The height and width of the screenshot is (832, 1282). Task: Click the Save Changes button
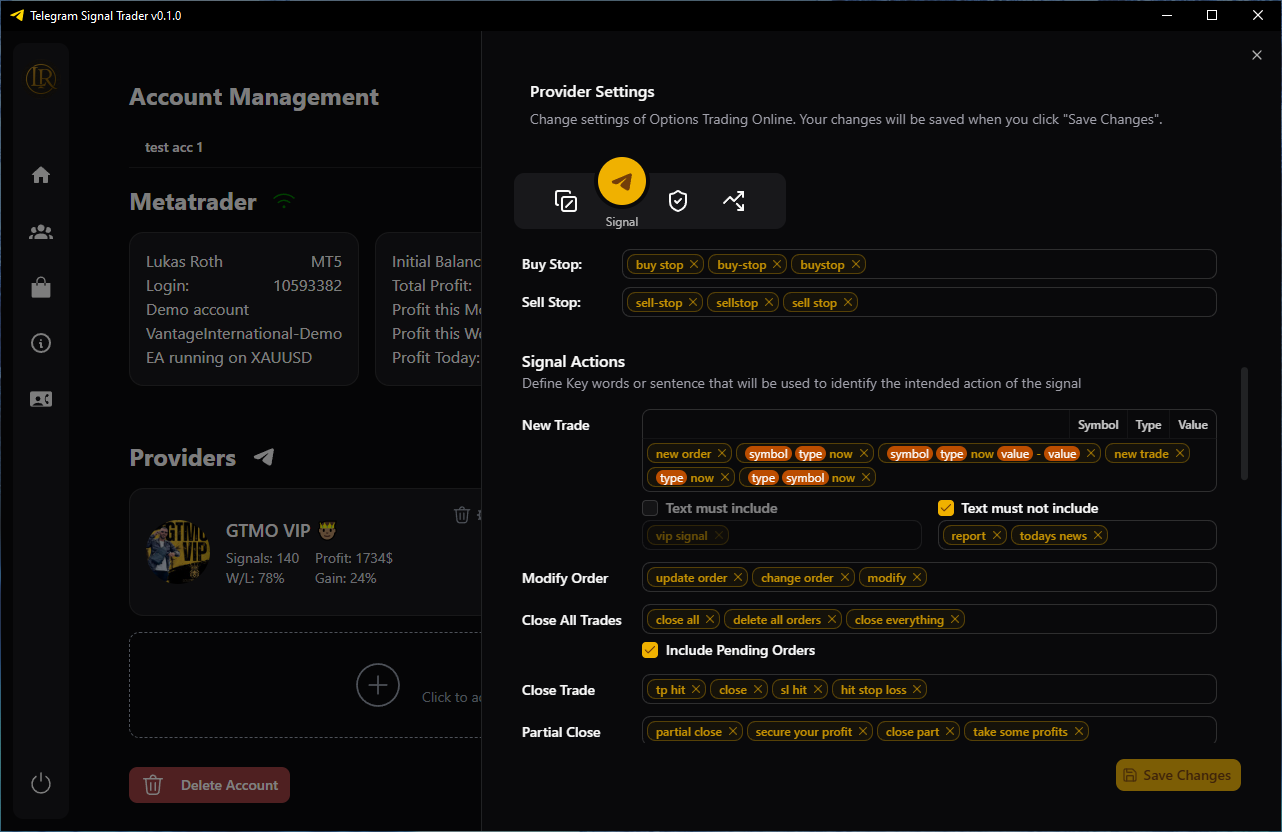(x=1178, y=775)
